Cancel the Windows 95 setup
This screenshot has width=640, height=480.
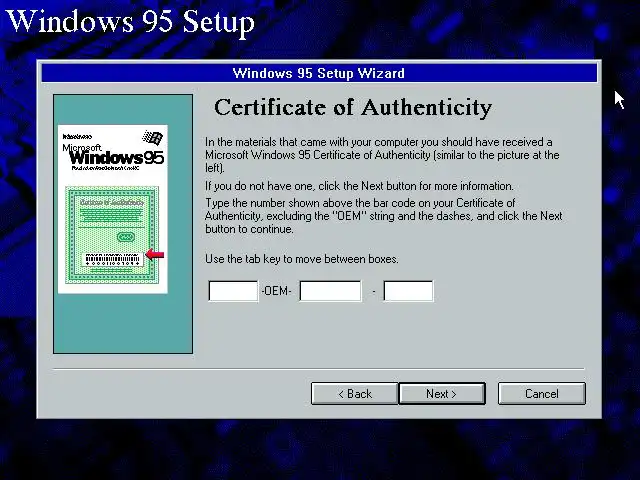[542, 393]
